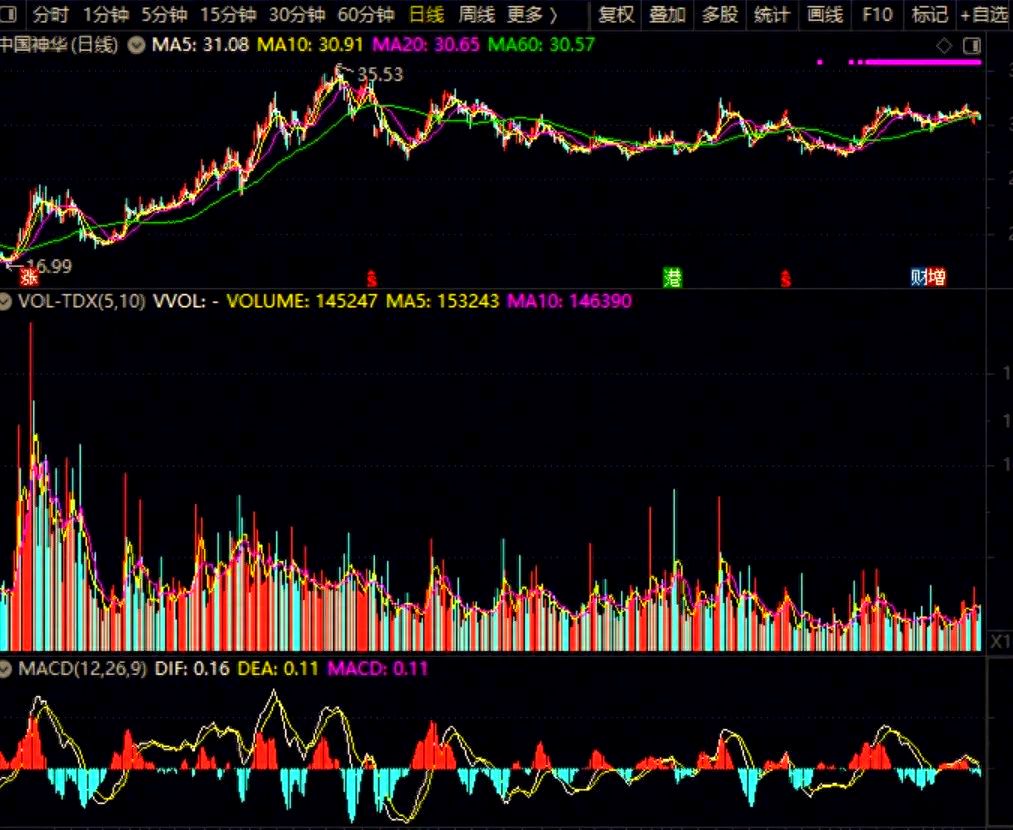Click the DEA: 0.11 value
The height and width of the screenshot is (830, 1013).
coord(278,669)
